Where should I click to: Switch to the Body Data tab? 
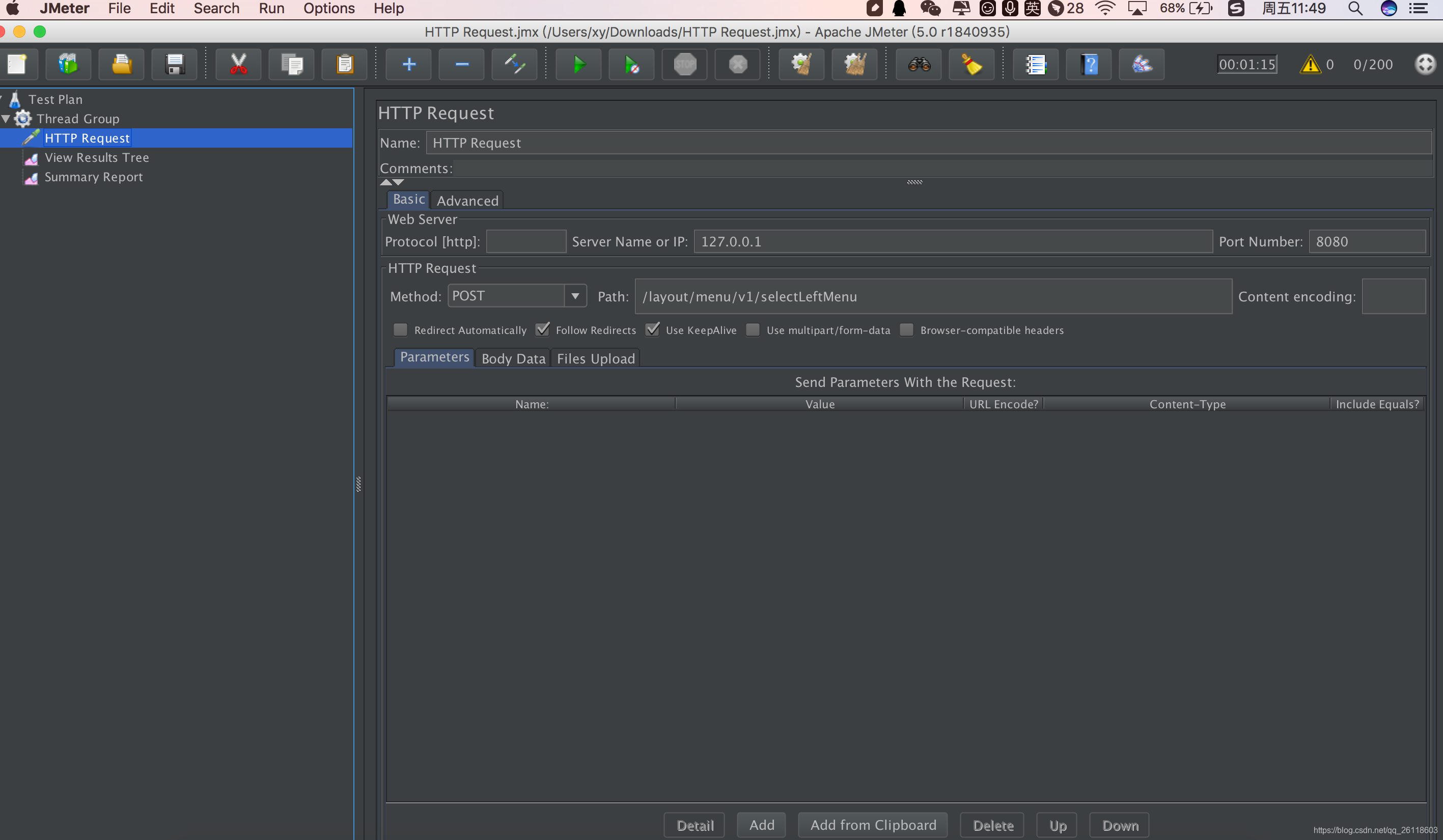513,358
